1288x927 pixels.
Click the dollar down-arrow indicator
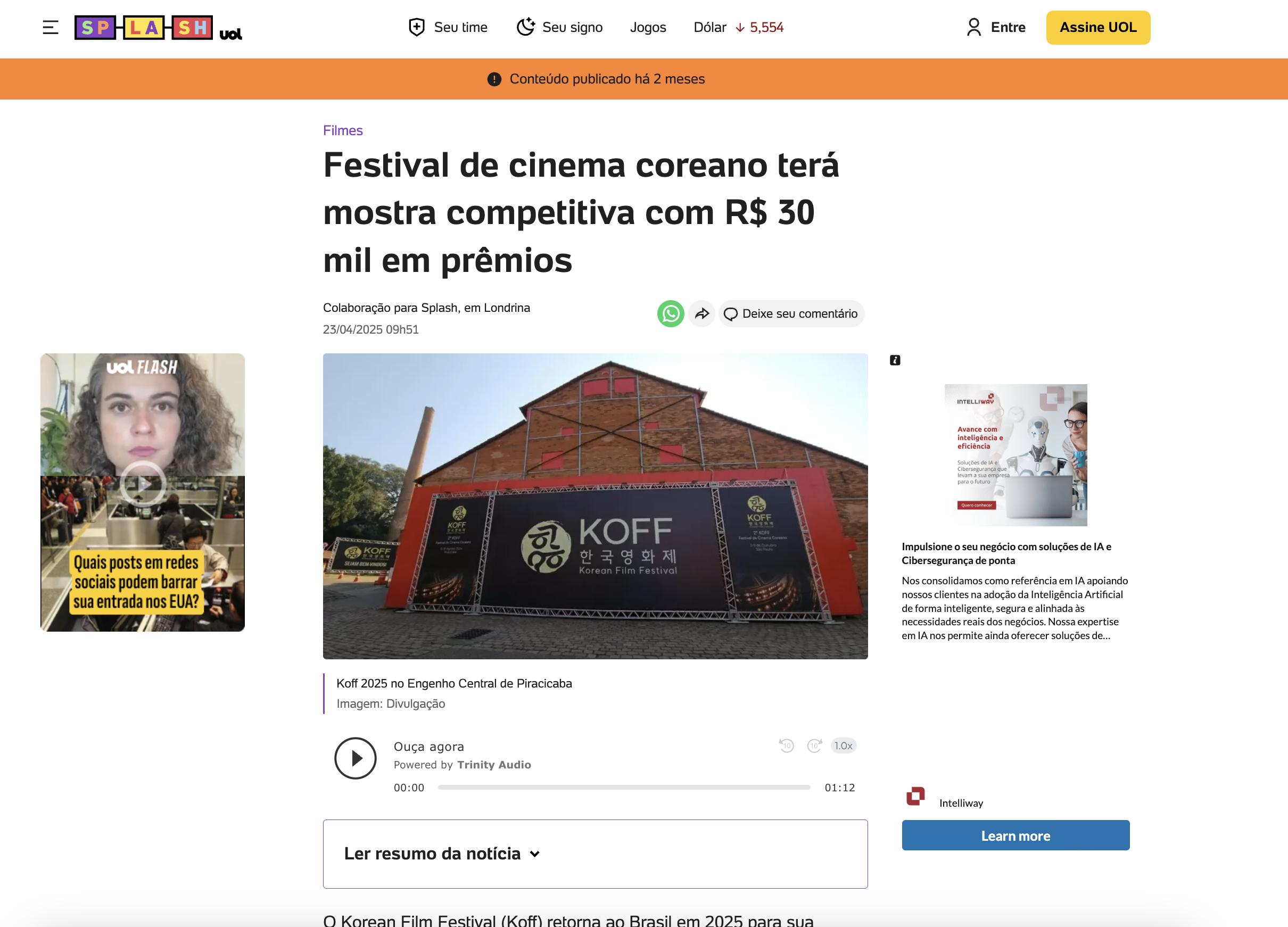point(740,28)
